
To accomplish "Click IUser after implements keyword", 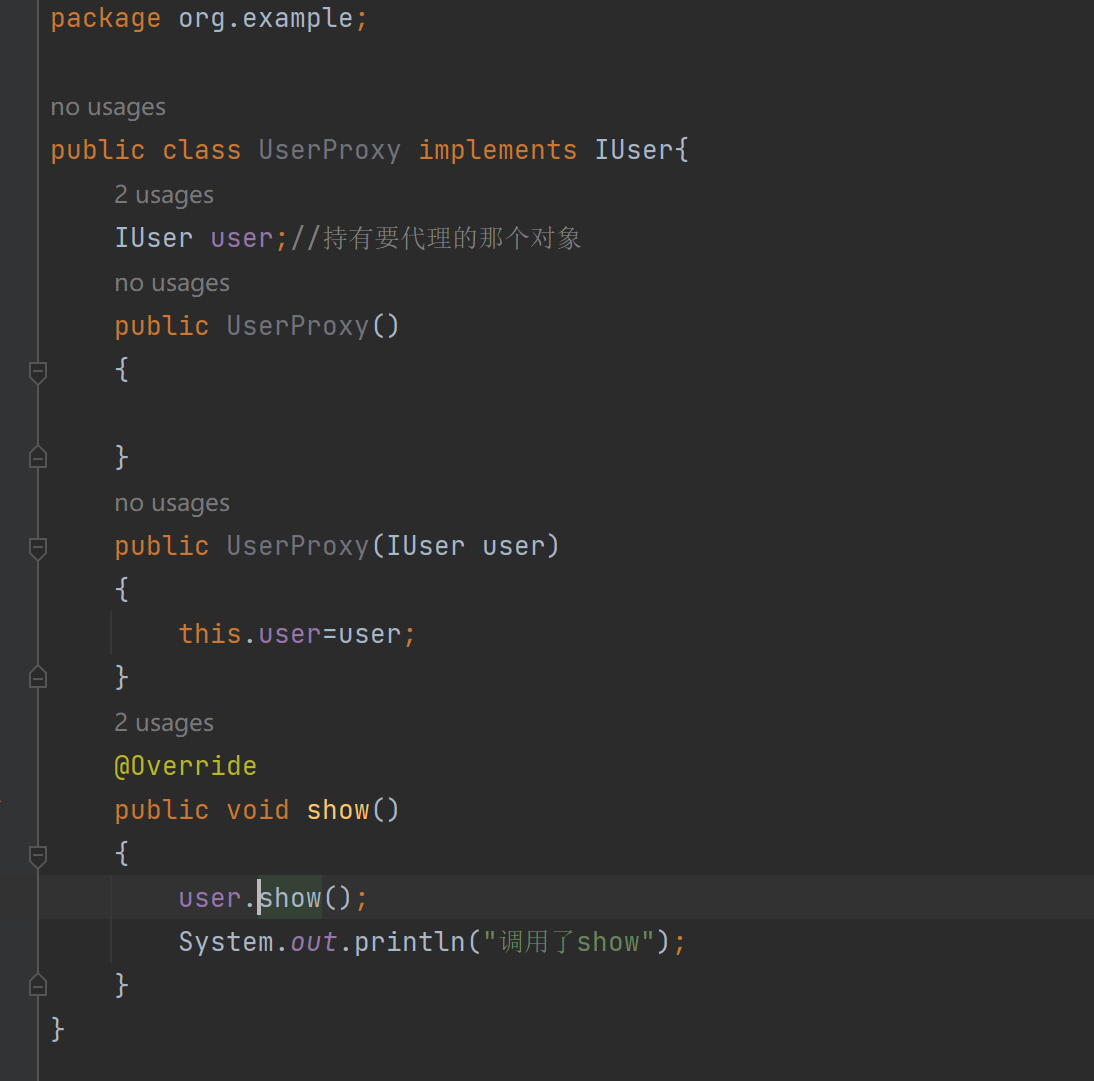I will 634,150.
